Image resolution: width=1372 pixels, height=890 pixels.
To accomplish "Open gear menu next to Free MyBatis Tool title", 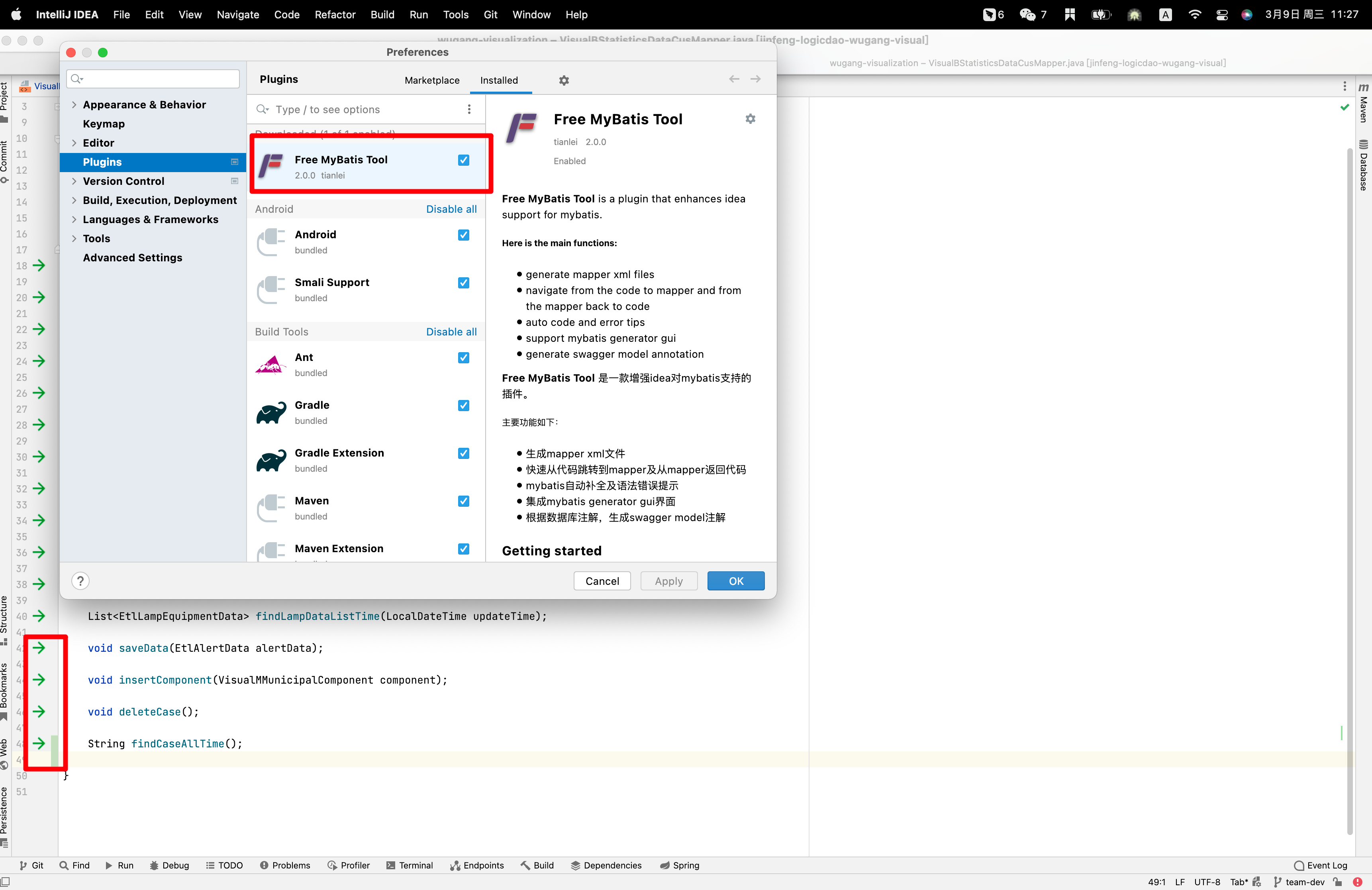I will [x=750, y=119].
